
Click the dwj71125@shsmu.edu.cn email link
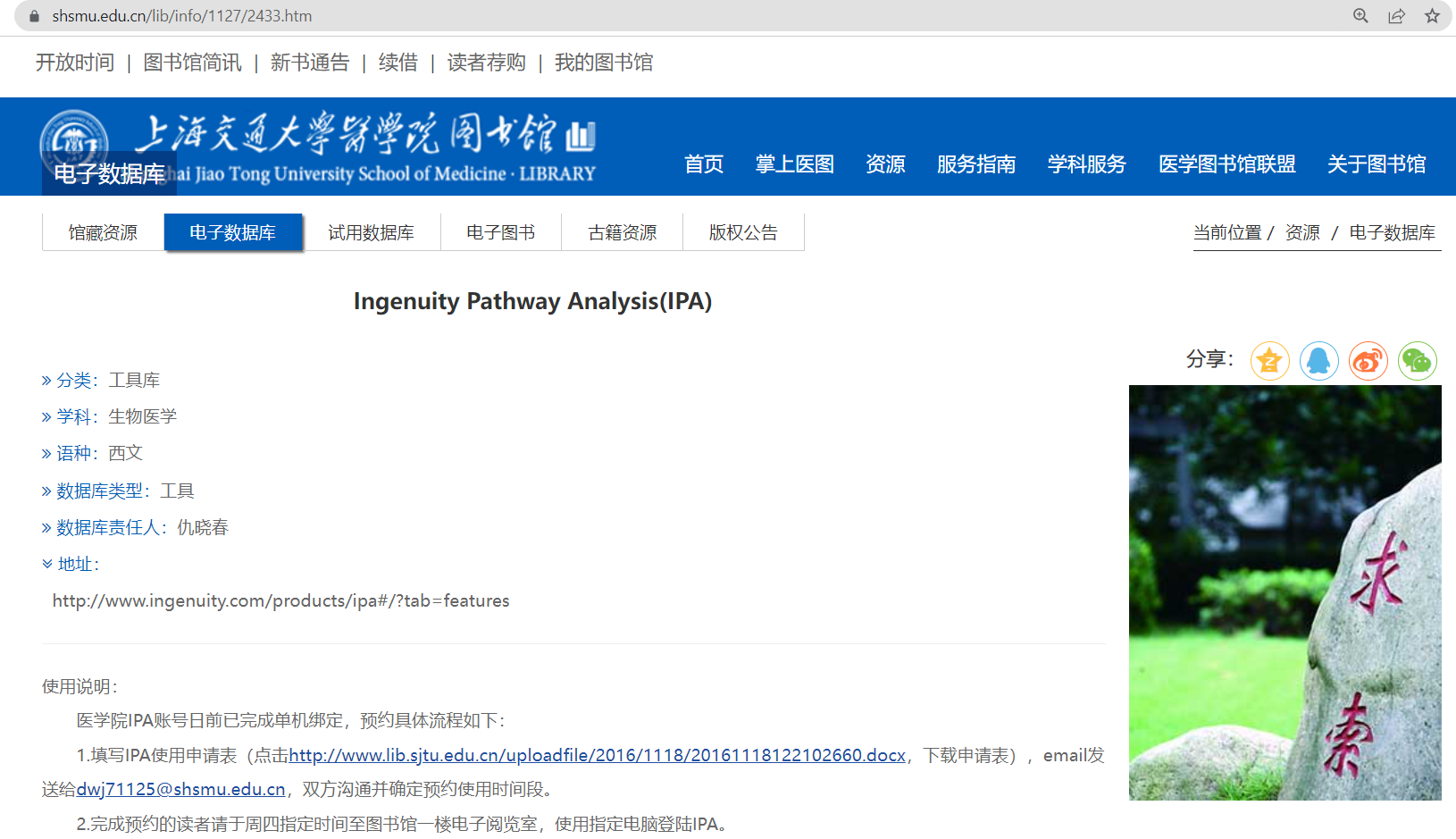180,789
